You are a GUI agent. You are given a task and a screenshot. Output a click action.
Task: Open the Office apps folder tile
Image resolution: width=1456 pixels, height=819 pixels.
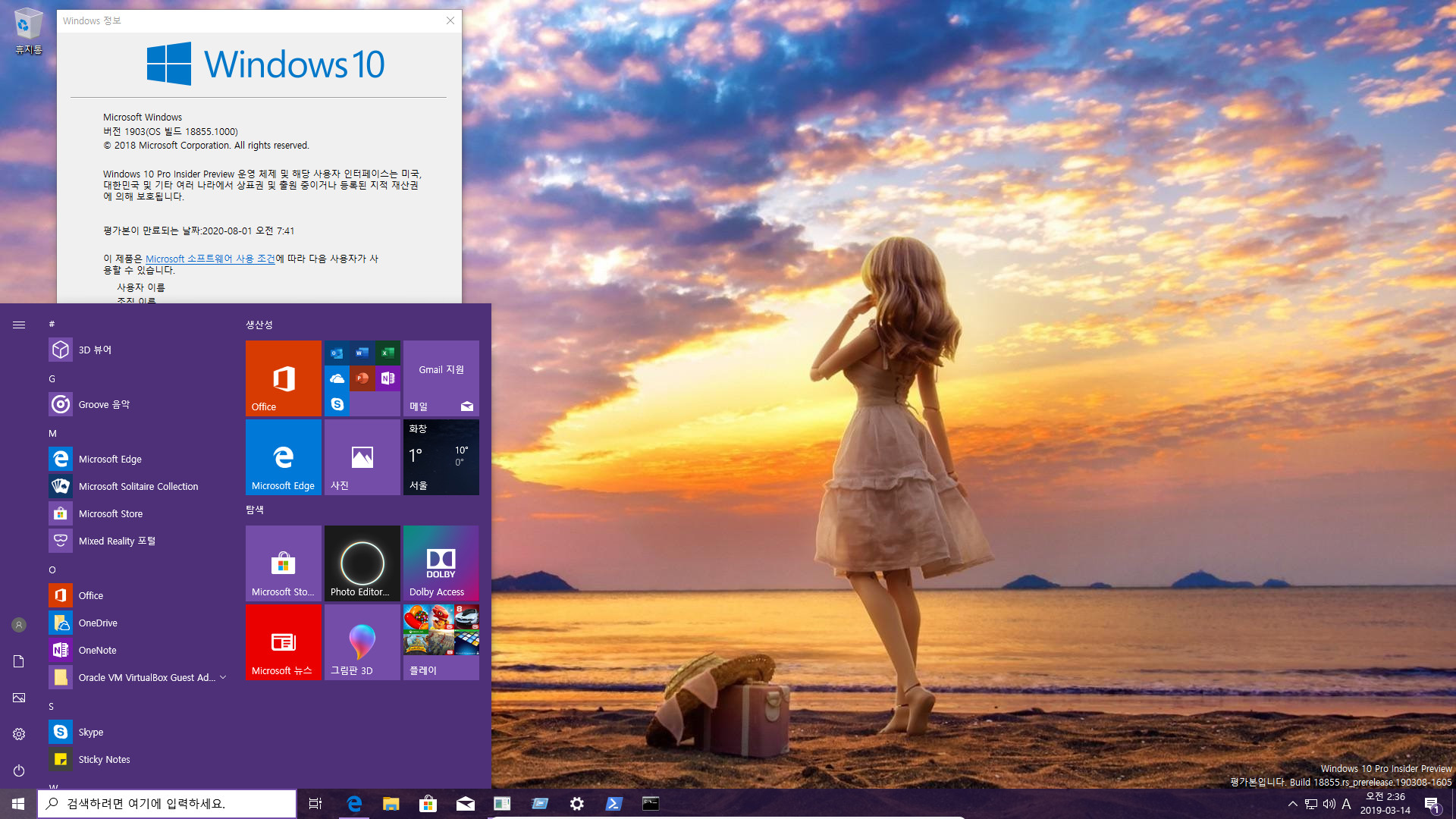click(362, 378)
